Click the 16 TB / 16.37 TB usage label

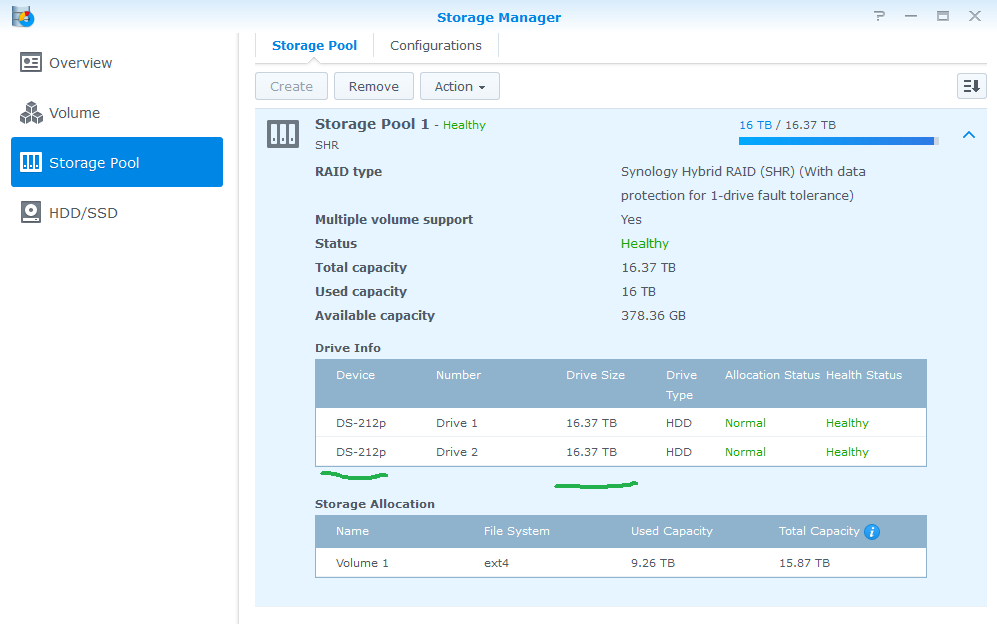click(787, 125)
